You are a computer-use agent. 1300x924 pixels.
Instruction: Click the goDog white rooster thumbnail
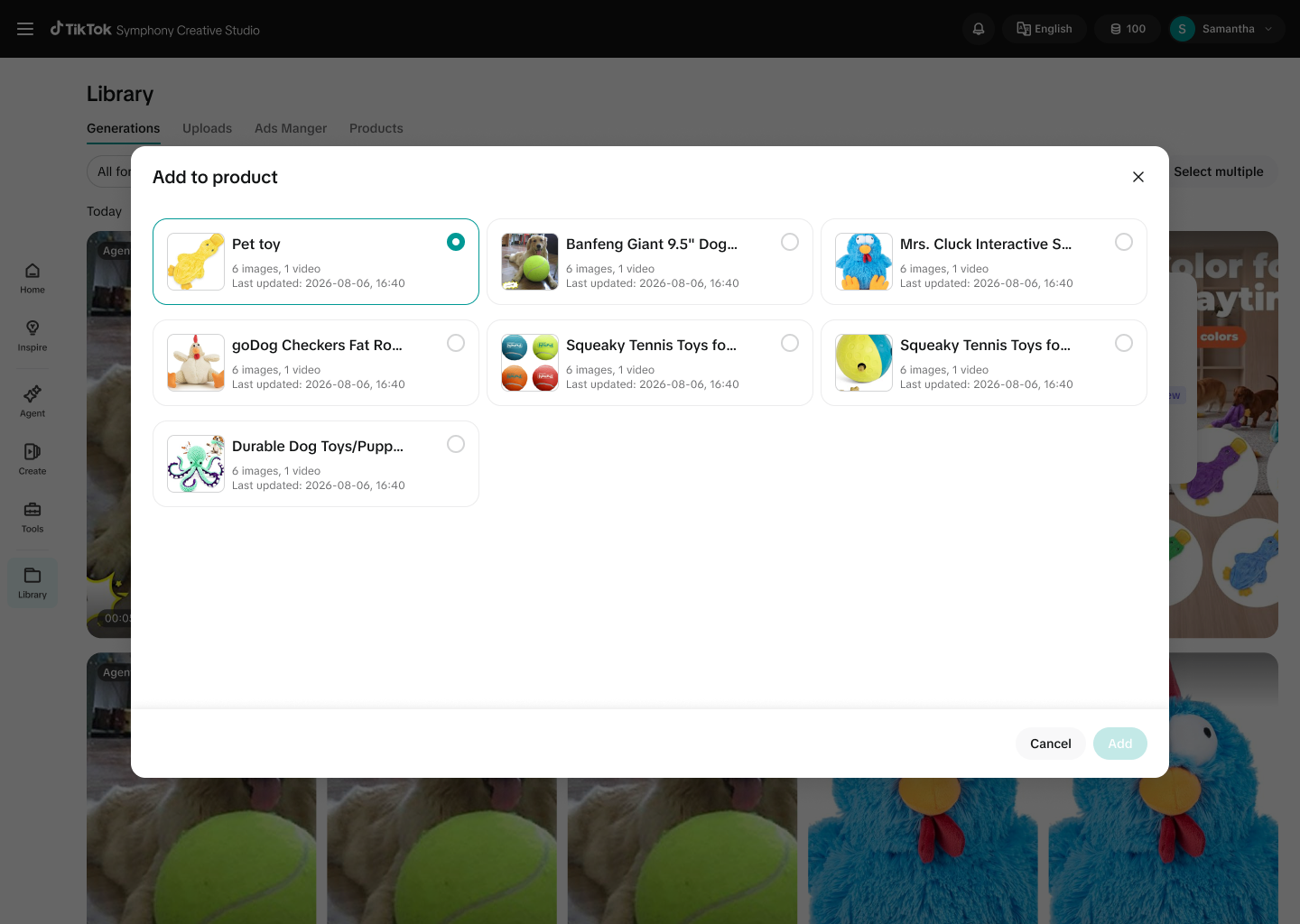(x=196, y=363)
